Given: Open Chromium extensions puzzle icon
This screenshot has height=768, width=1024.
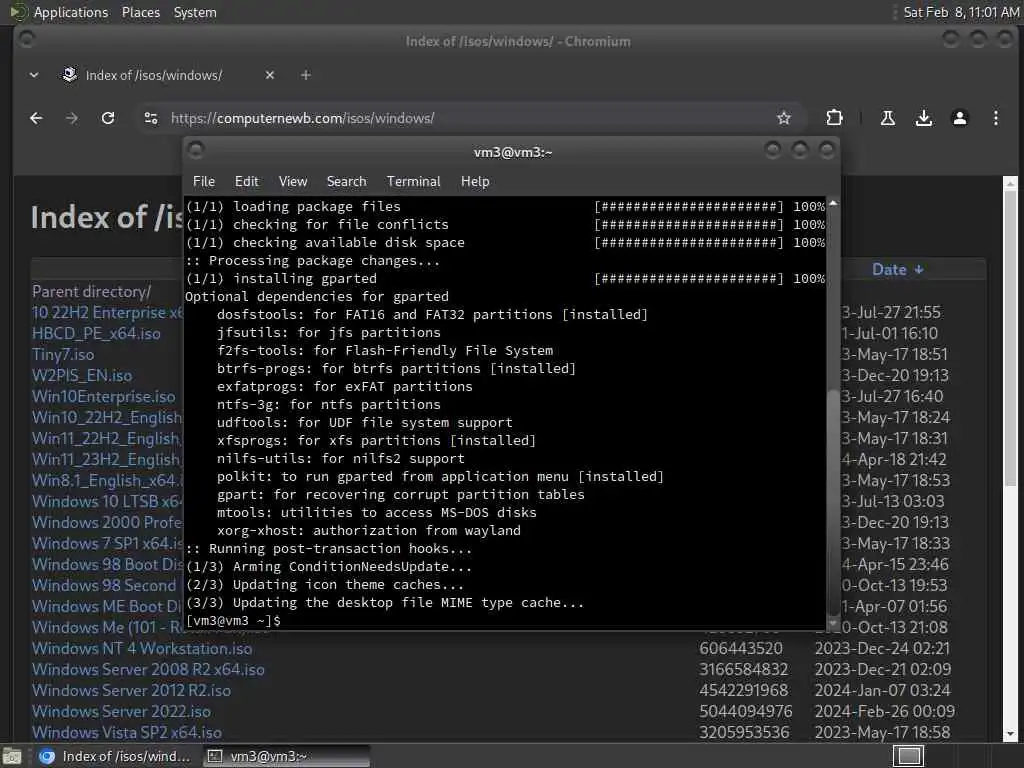Looking at the screenshot, I should [x=834, y=118].
